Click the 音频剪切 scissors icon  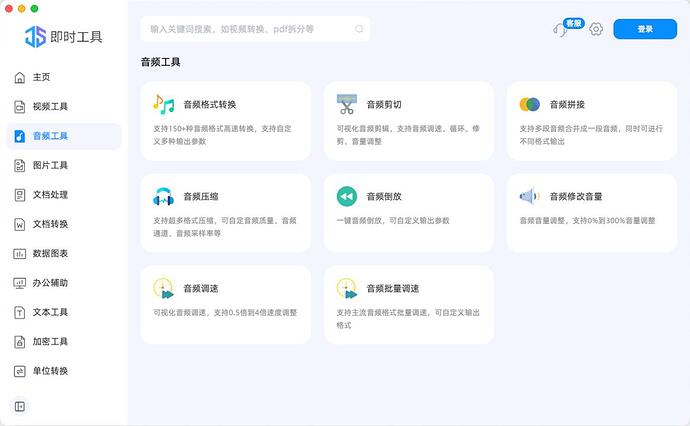pos(346,104)
